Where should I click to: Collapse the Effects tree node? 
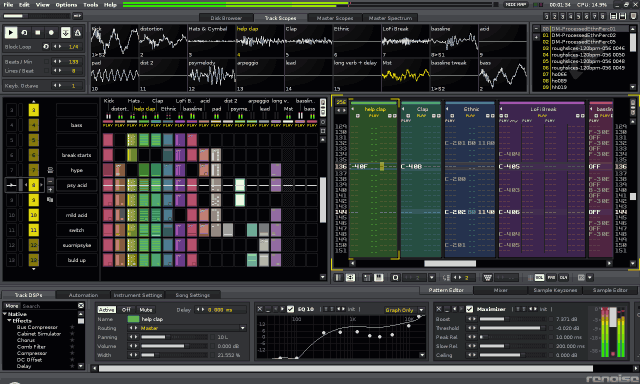tap(9, 321)
